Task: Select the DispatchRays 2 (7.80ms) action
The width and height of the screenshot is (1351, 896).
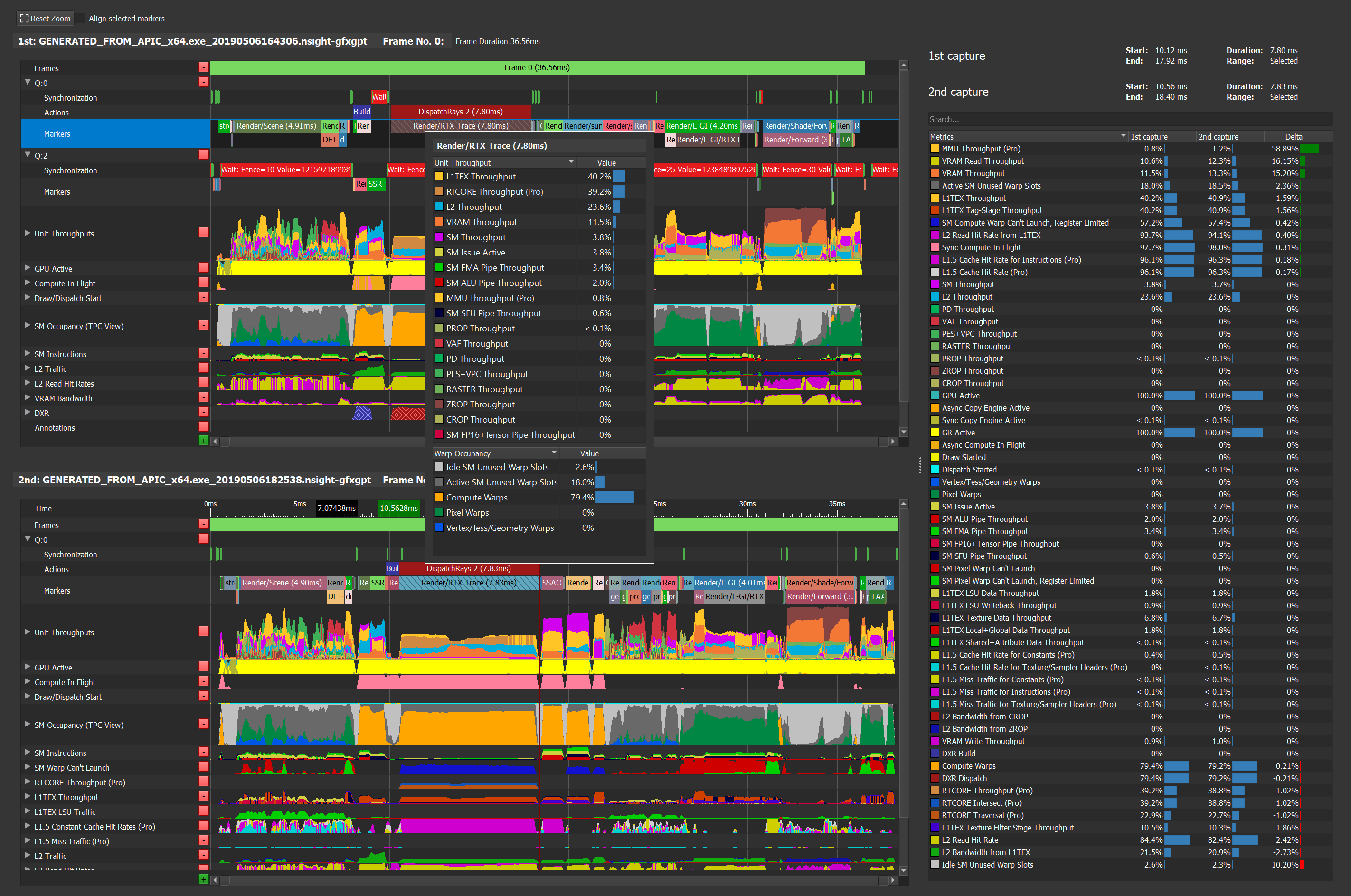Action: point(460,112)
